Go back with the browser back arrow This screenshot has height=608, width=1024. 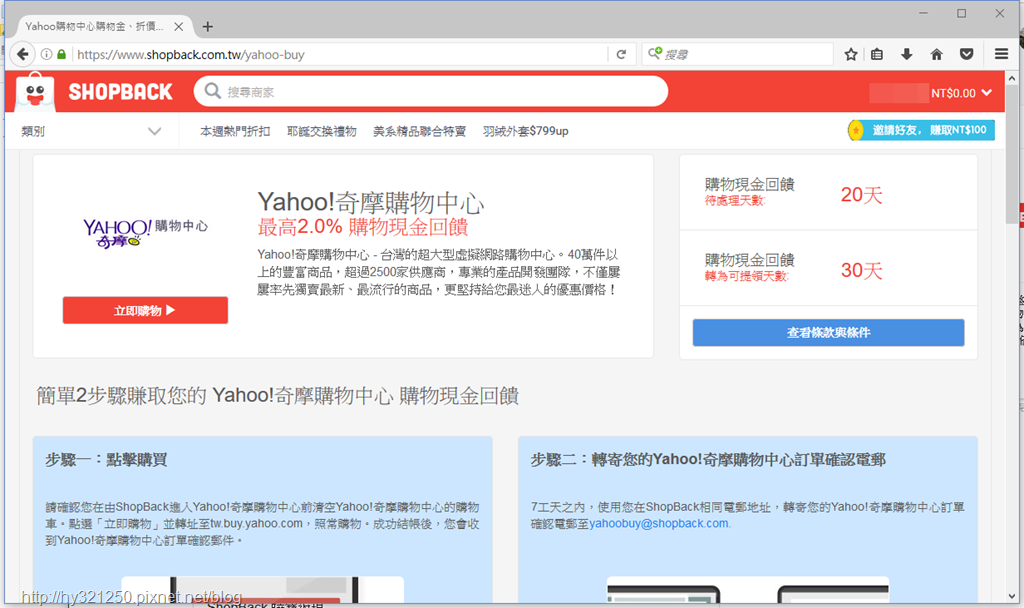pyautogui.click(x=23, y=54)
